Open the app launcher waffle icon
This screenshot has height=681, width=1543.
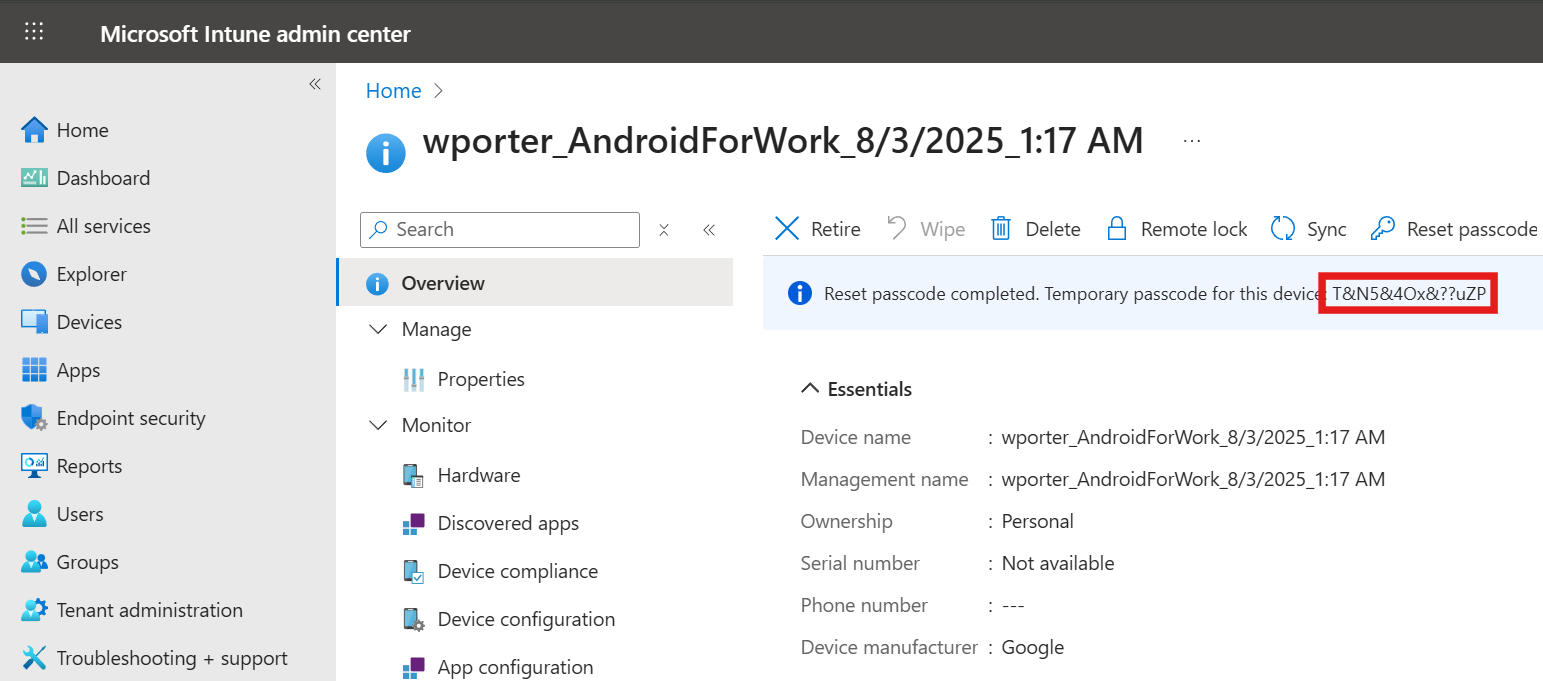coord(34,32)
